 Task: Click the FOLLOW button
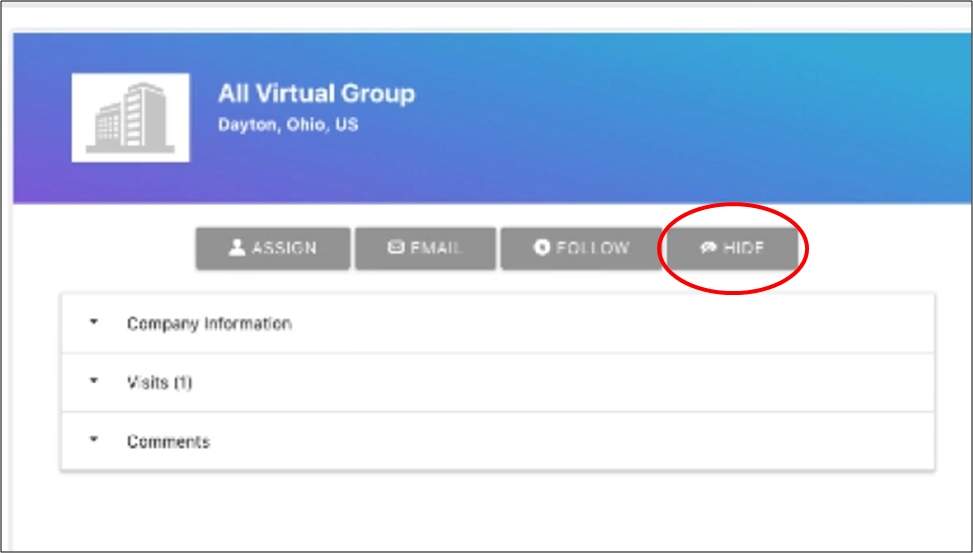coord(581,248)
